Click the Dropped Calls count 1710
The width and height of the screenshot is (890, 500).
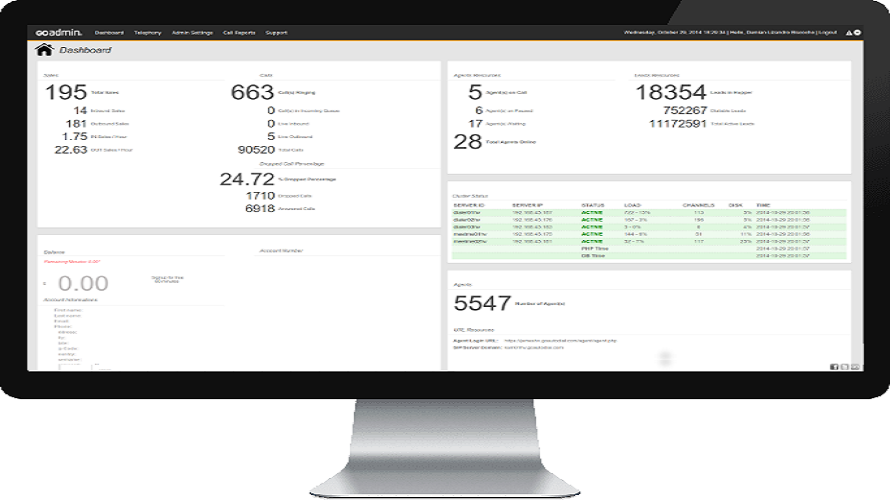click(260, 195)
